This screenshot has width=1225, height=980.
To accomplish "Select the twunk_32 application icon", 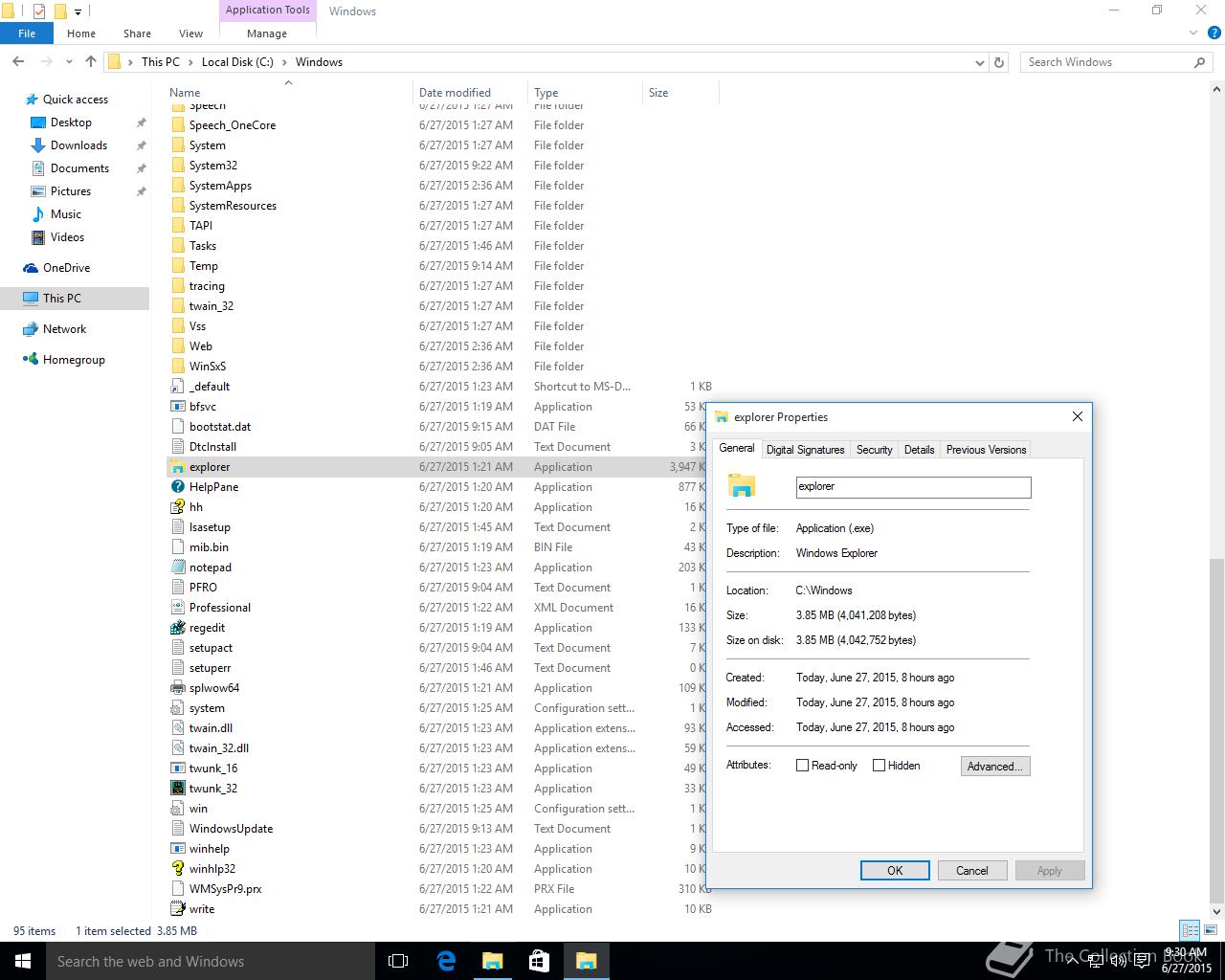I will (x=177, y=789).
